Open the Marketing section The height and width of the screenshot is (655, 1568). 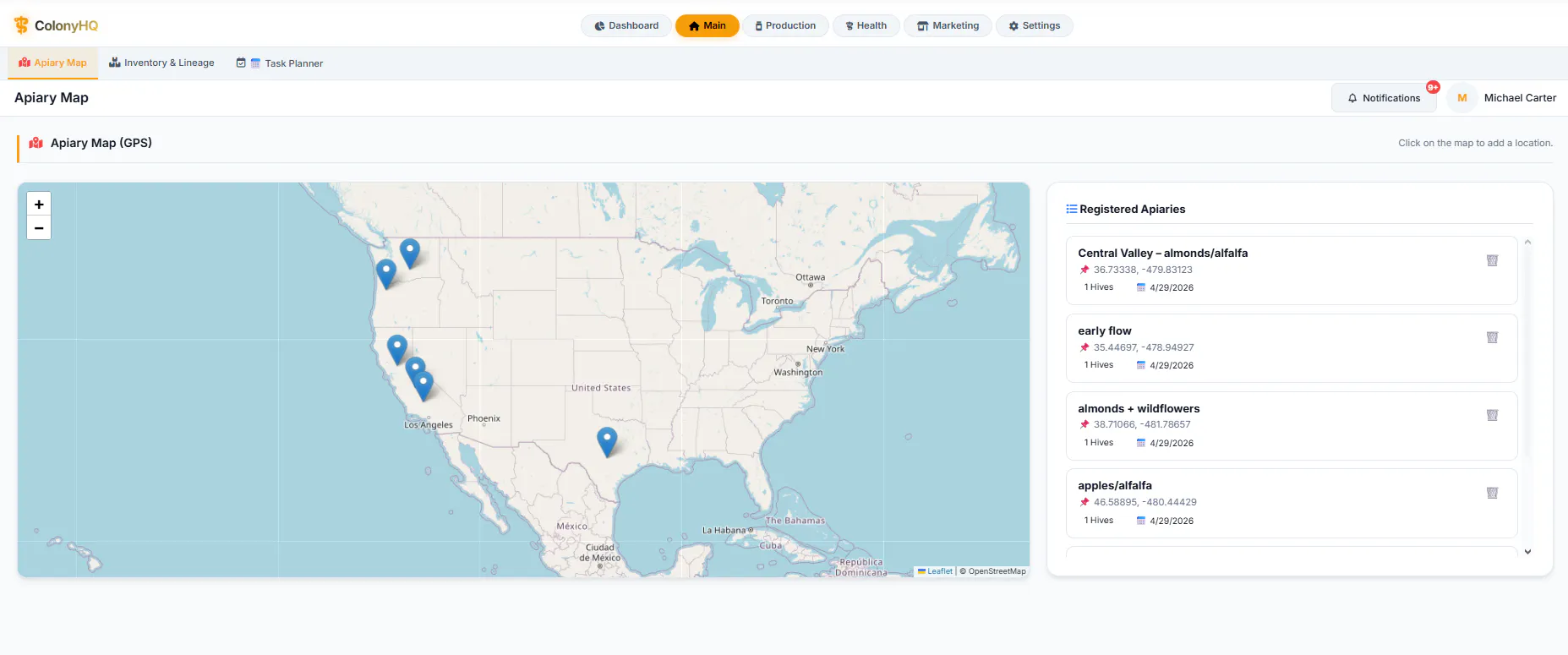coord(948,26)
